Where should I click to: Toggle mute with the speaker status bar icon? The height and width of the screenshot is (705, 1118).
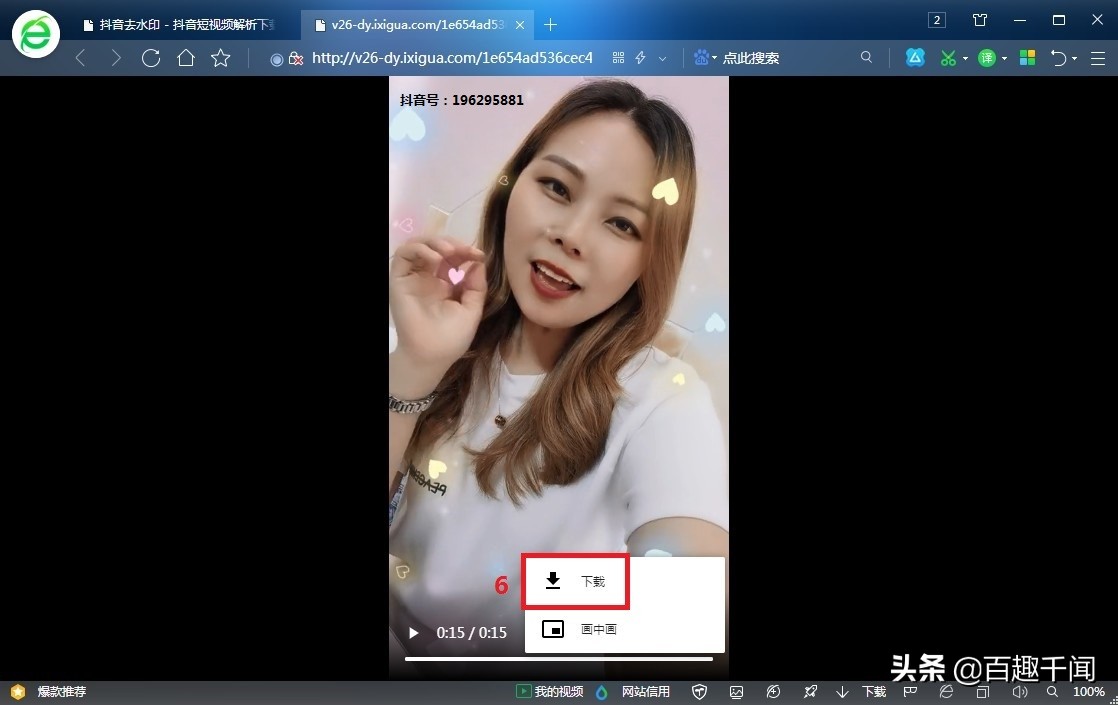[1019, 691]
